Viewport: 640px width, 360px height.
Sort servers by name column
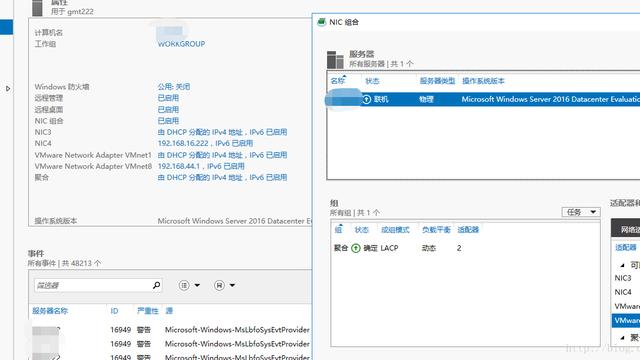pyautogui.click(x=338, y=81)
